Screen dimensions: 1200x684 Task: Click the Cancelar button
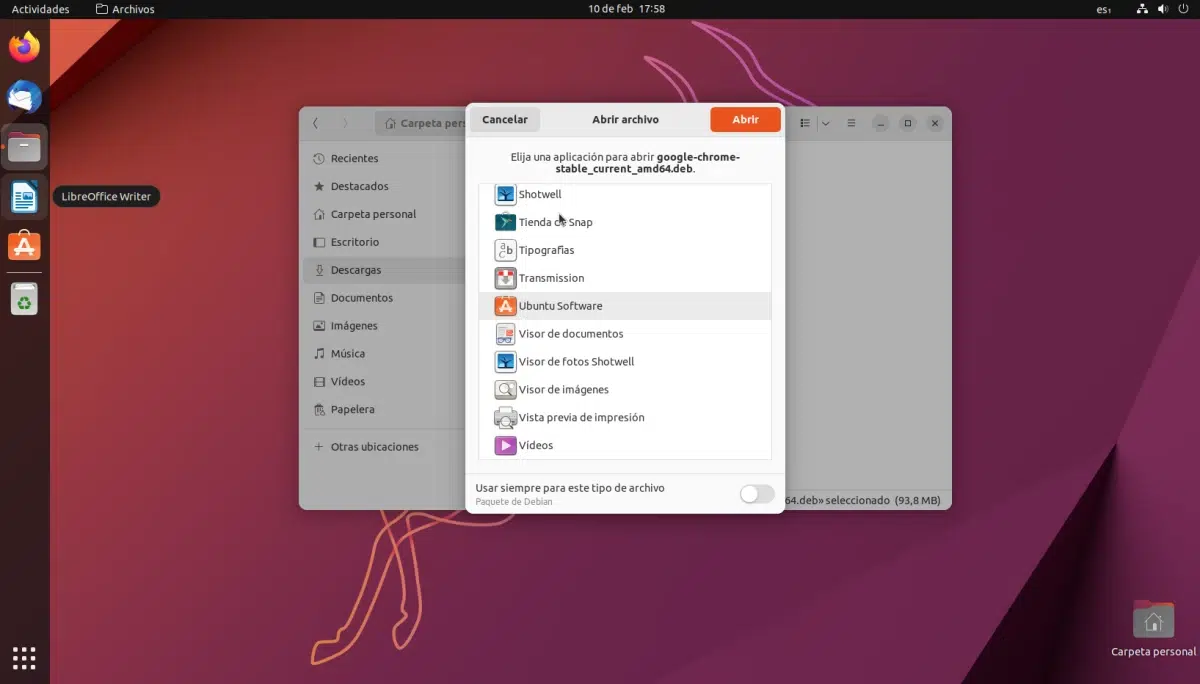(505, 119)
